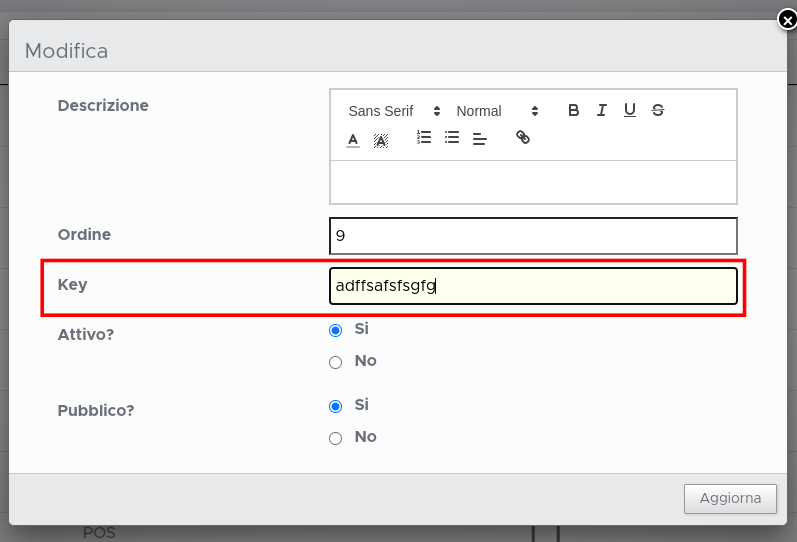Select No for Attivo

click(336, 362)
